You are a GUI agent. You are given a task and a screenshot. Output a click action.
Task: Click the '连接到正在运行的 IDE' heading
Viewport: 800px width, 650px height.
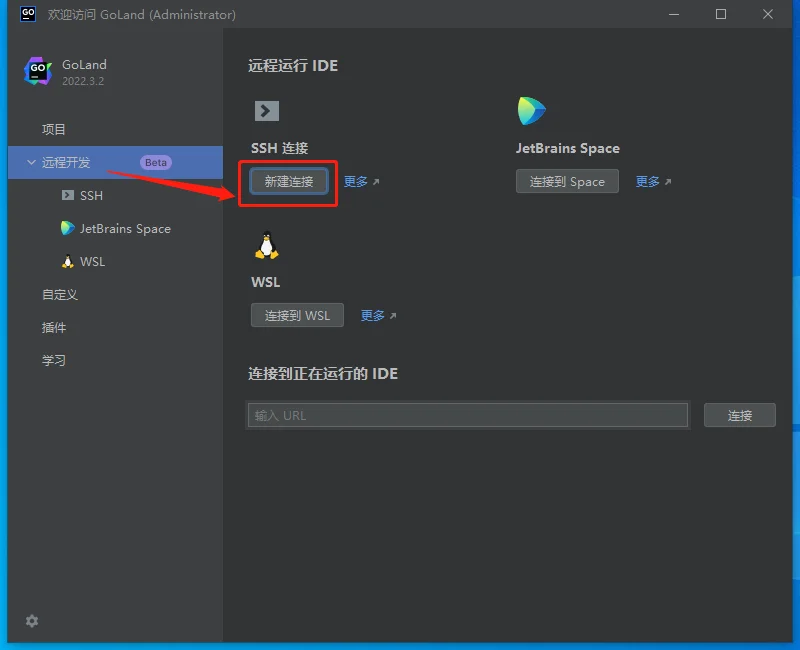323,373
